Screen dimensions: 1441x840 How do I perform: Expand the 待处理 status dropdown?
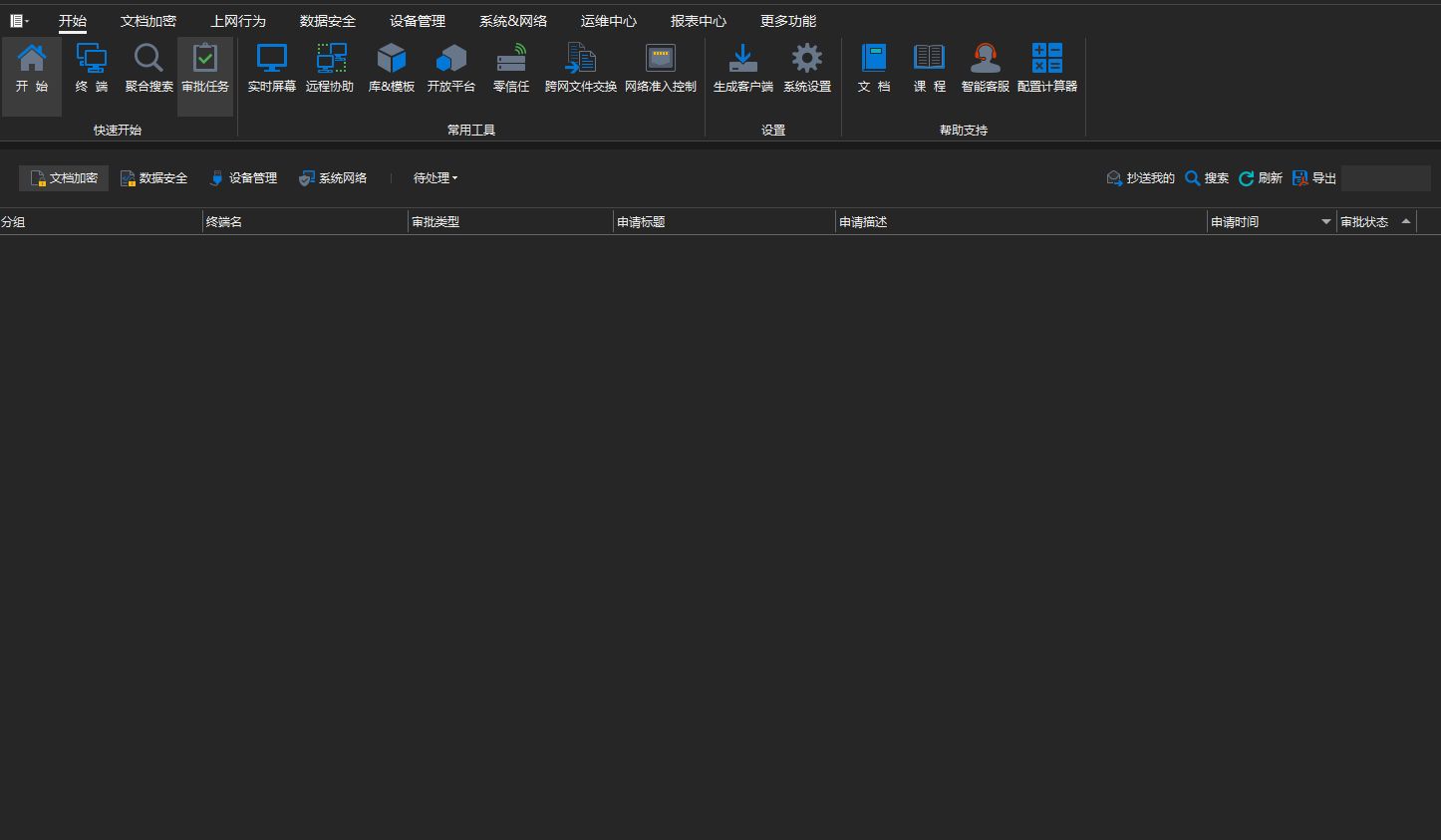coord(435,178)
